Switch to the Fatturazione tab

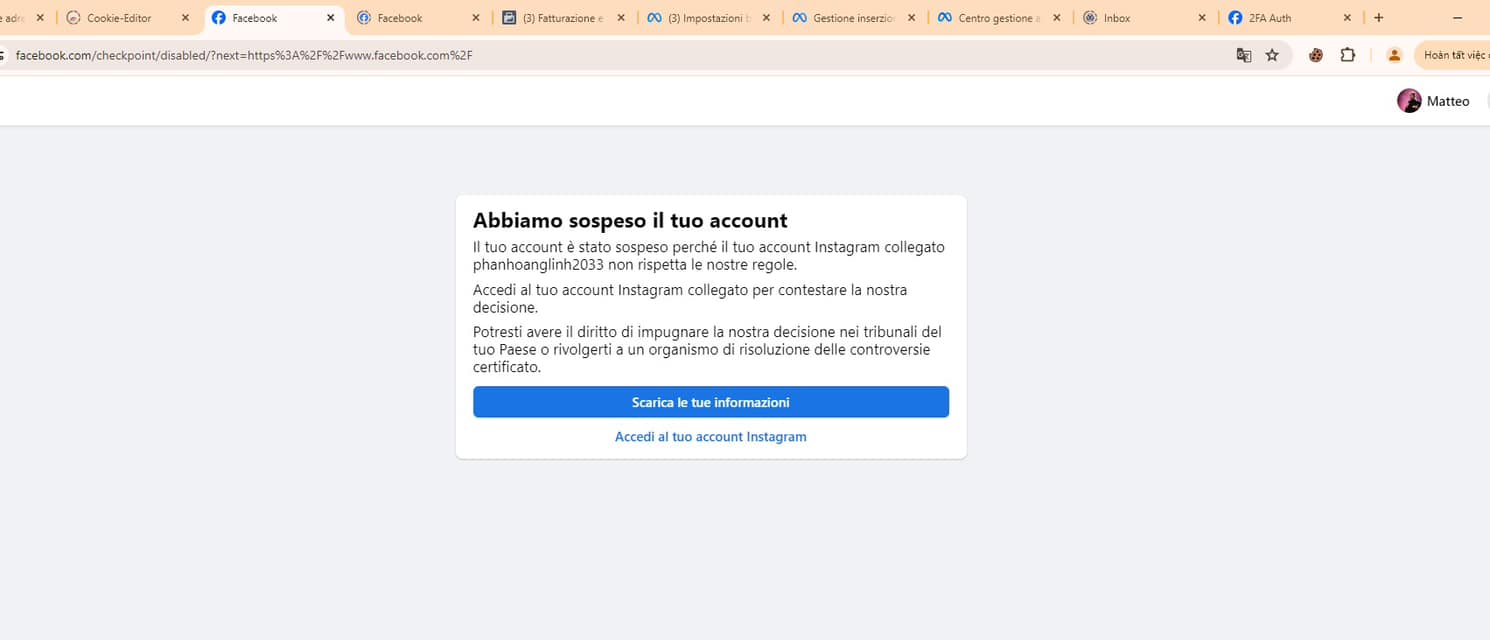(562, 18)
